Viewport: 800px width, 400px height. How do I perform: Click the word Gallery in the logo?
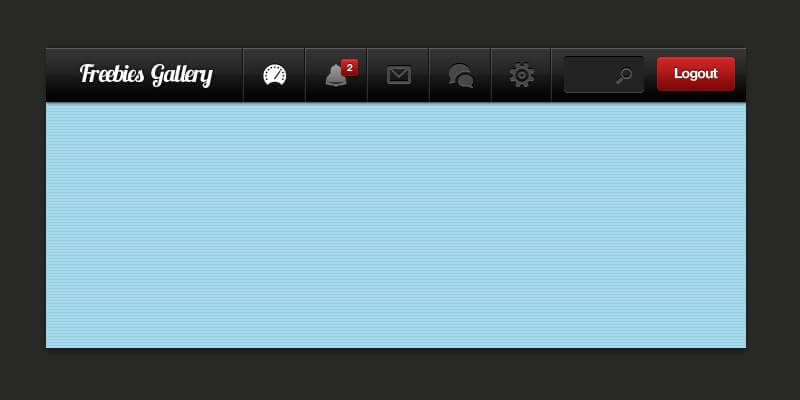(182, 76)
